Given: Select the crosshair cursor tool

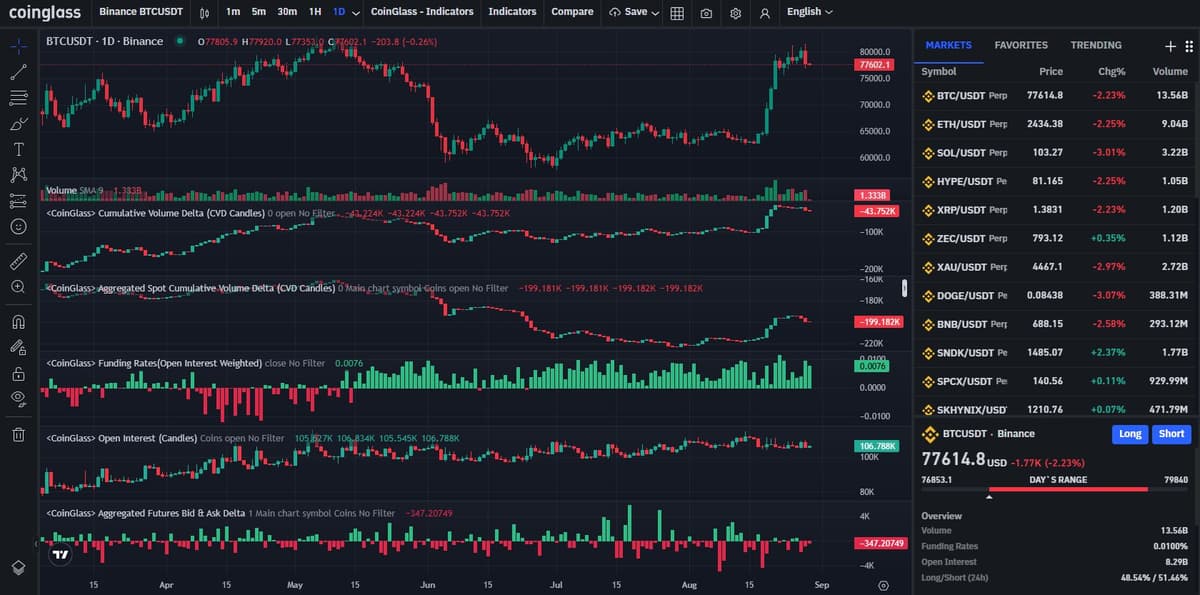Looking at the screenshot, I should [x=18, y=46].
